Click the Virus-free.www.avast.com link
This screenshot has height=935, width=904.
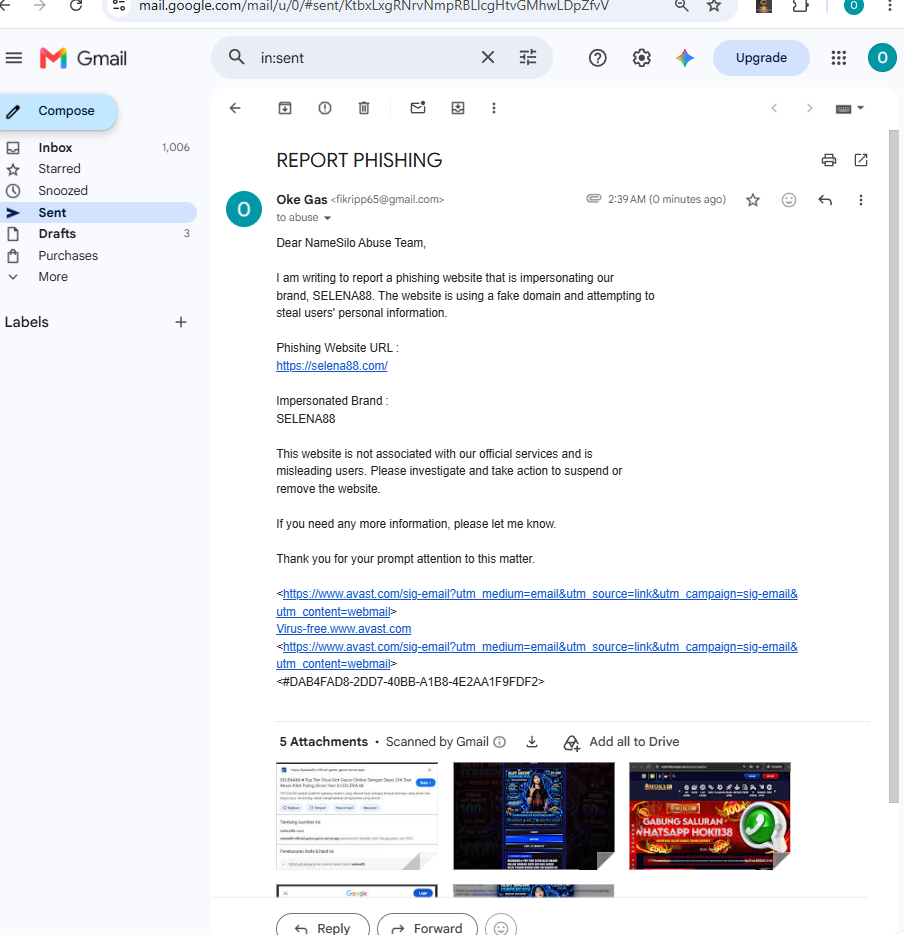point(343,629)
